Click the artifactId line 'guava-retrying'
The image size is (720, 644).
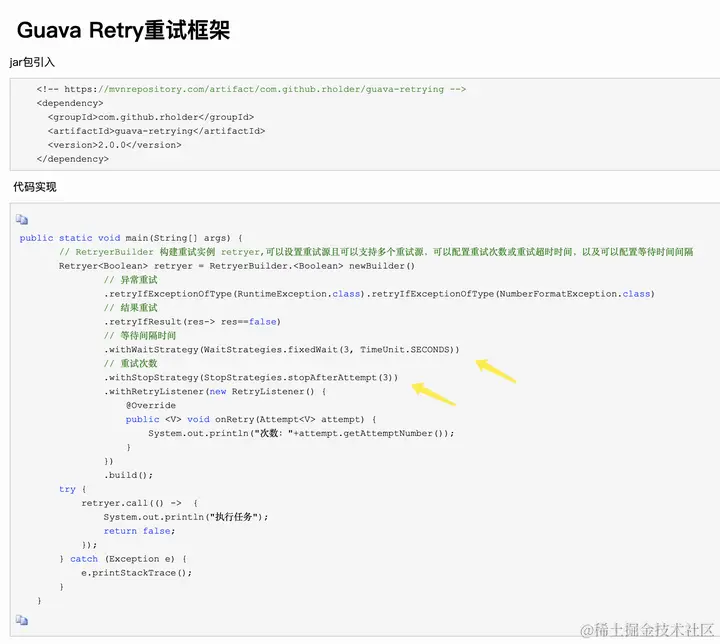click(x=156, y=131)
